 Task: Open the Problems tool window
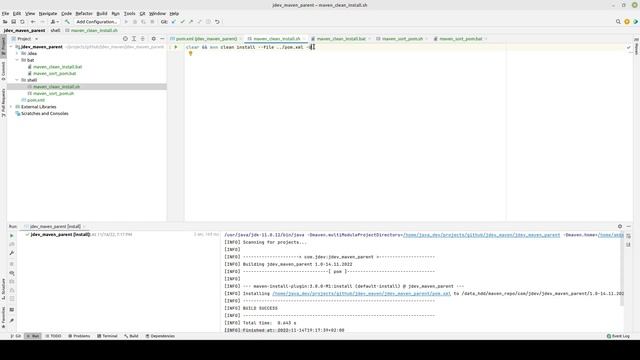(79, 336)
